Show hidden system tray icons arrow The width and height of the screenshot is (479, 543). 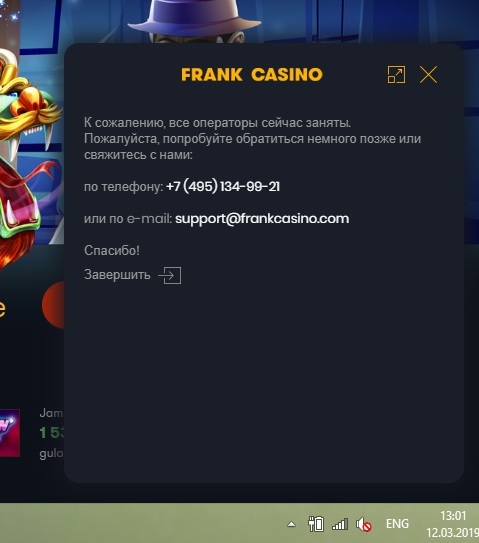point(292,524)
